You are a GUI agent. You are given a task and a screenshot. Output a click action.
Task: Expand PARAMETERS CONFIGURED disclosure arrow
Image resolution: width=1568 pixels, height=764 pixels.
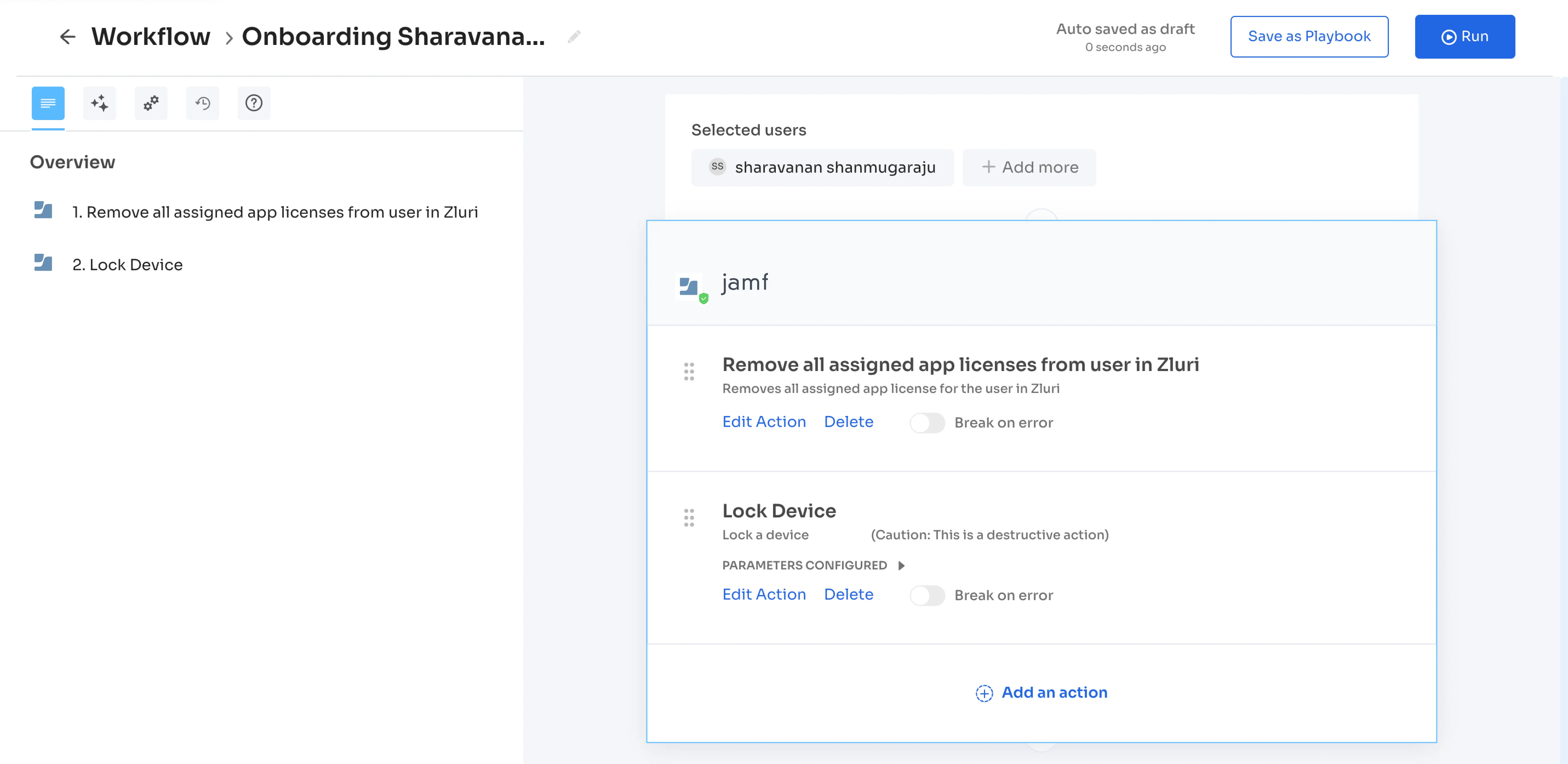point(902,566)
